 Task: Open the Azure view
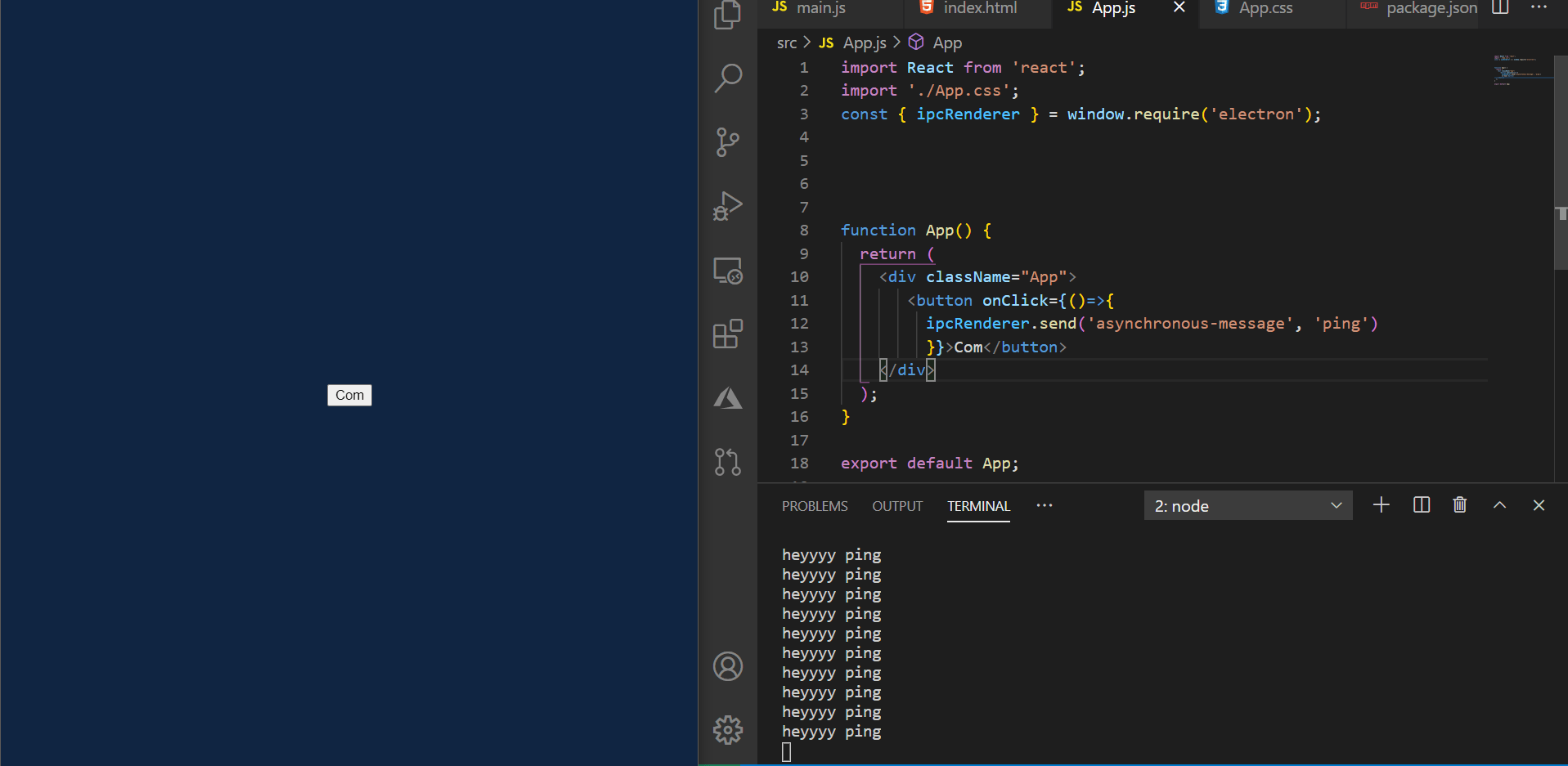click(727, 398)
